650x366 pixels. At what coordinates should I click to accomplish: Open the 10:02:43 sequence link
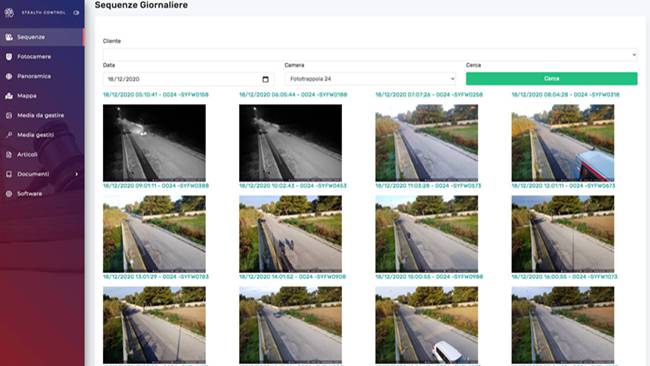(x=293, y=186)
